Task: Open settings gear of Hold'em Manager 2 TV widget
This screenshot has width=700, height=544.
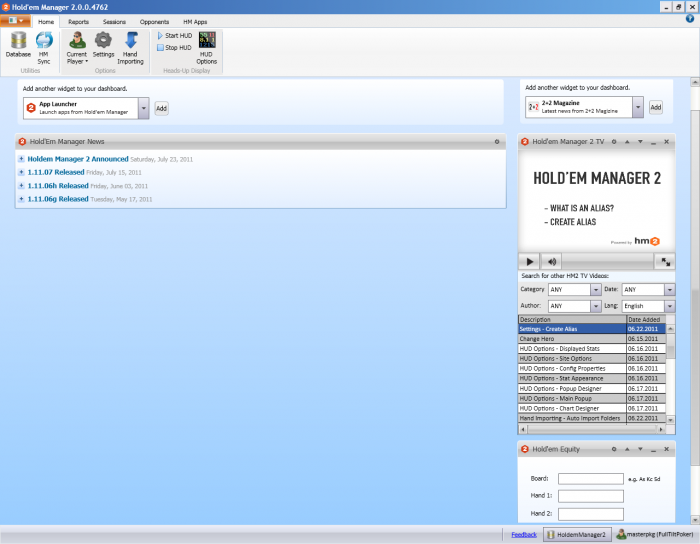Action: click(x=614, y=141)
